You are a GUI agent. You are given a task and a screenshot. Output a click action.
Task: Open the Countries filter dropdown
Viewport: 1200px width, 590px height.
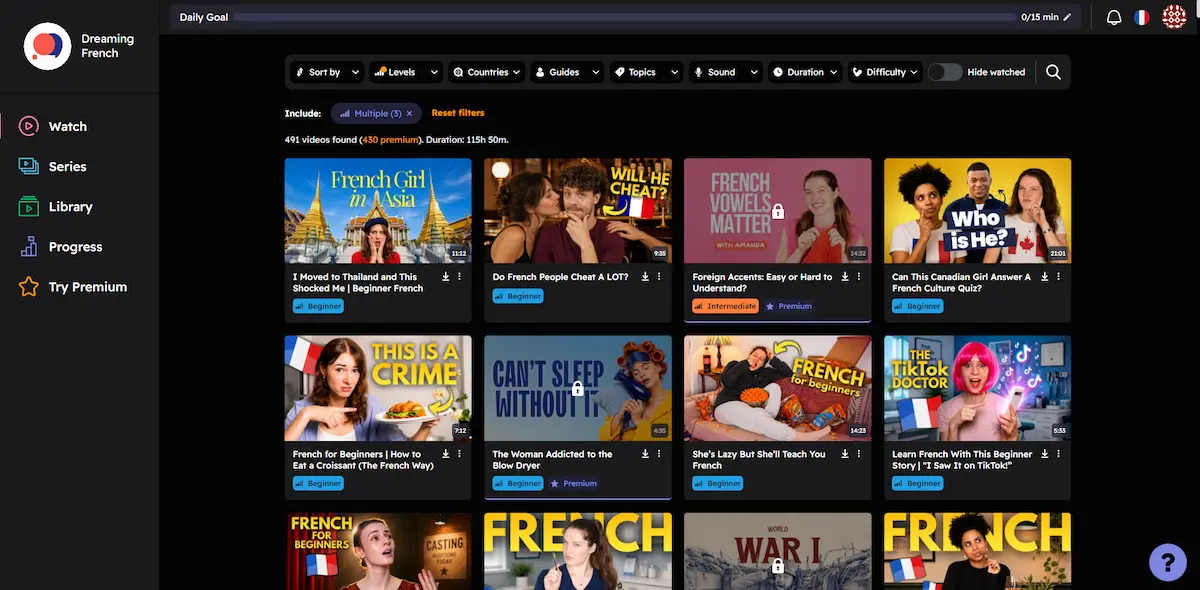[x=487, y=72]
